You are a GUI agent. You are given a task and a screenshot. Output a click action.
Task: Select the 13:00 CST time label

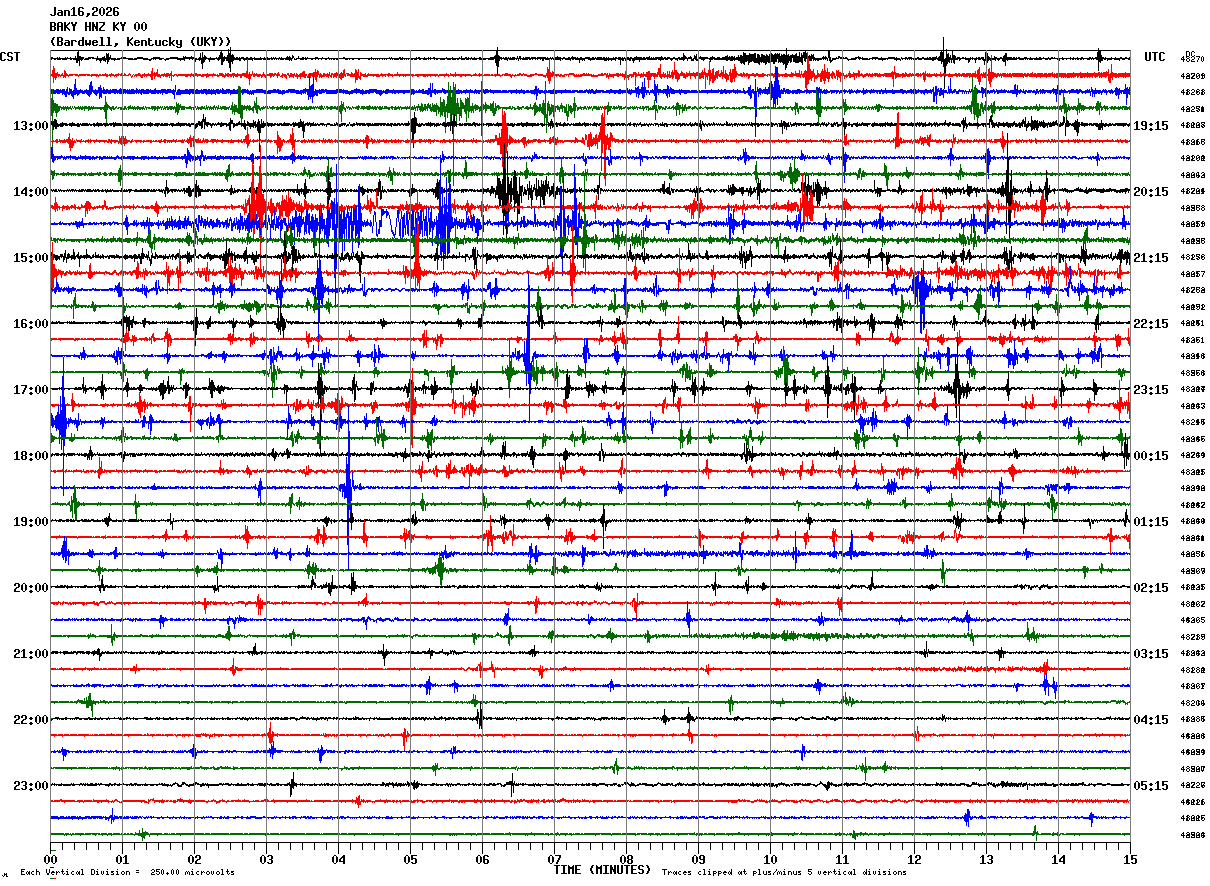[x=31, y=126]
